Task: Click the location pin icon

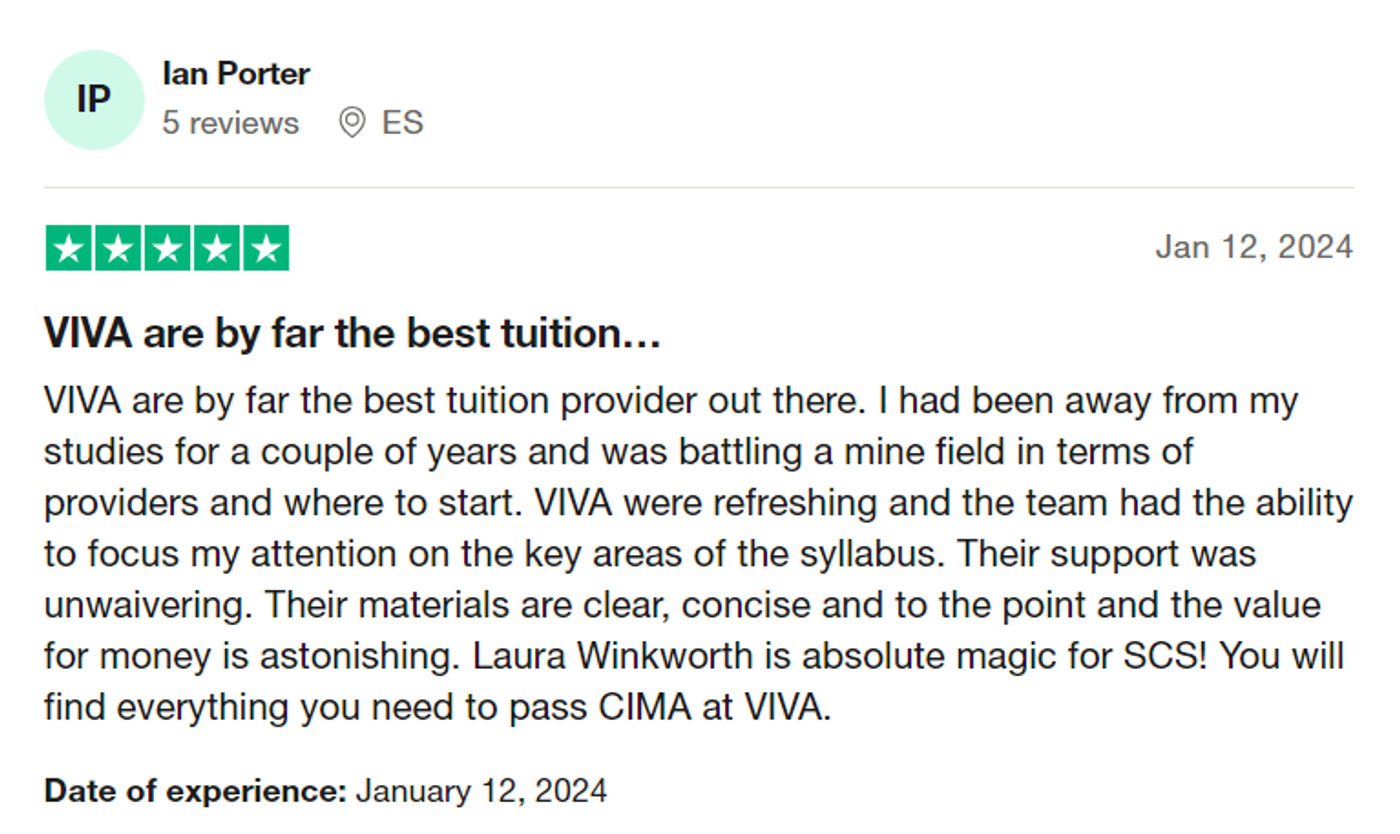Action: coord(351,123)
